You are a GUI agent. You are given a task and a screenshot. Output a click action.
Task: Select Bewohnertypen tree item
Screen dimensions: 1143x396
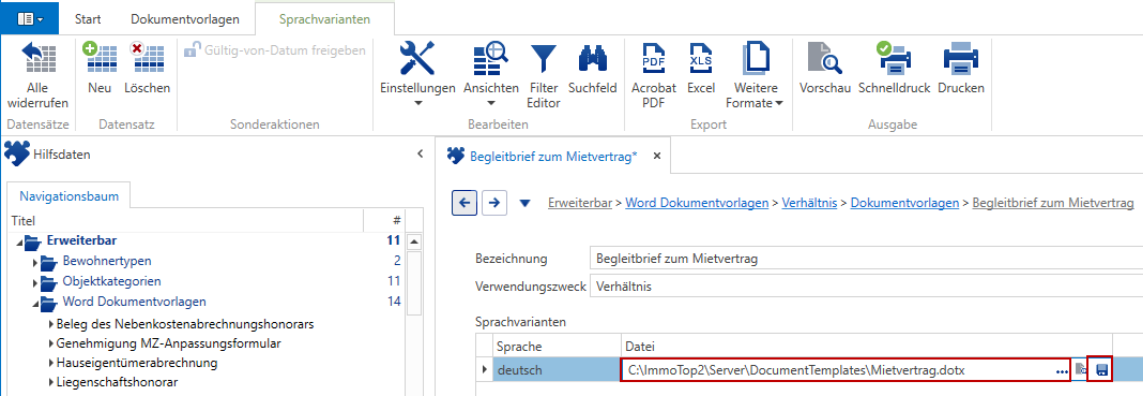pyautogui.click(x=106, y=261)
